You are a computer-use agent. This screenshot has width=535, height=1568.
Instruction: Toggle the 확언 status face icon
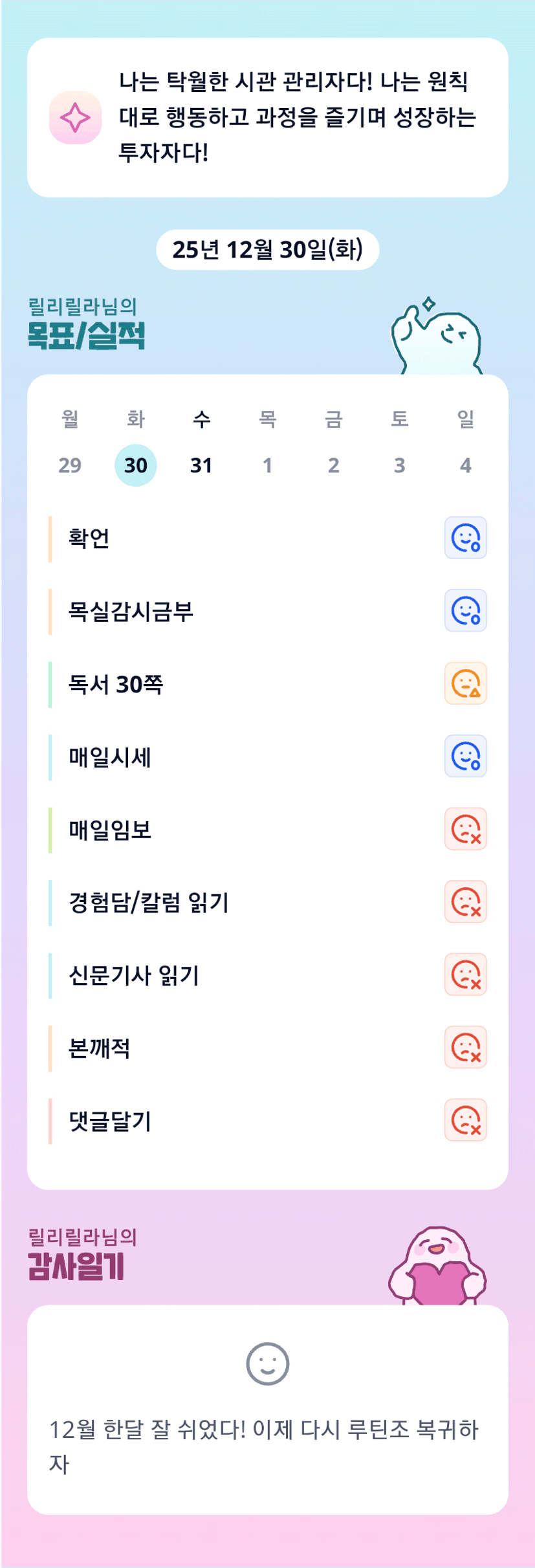pos(465,538)
